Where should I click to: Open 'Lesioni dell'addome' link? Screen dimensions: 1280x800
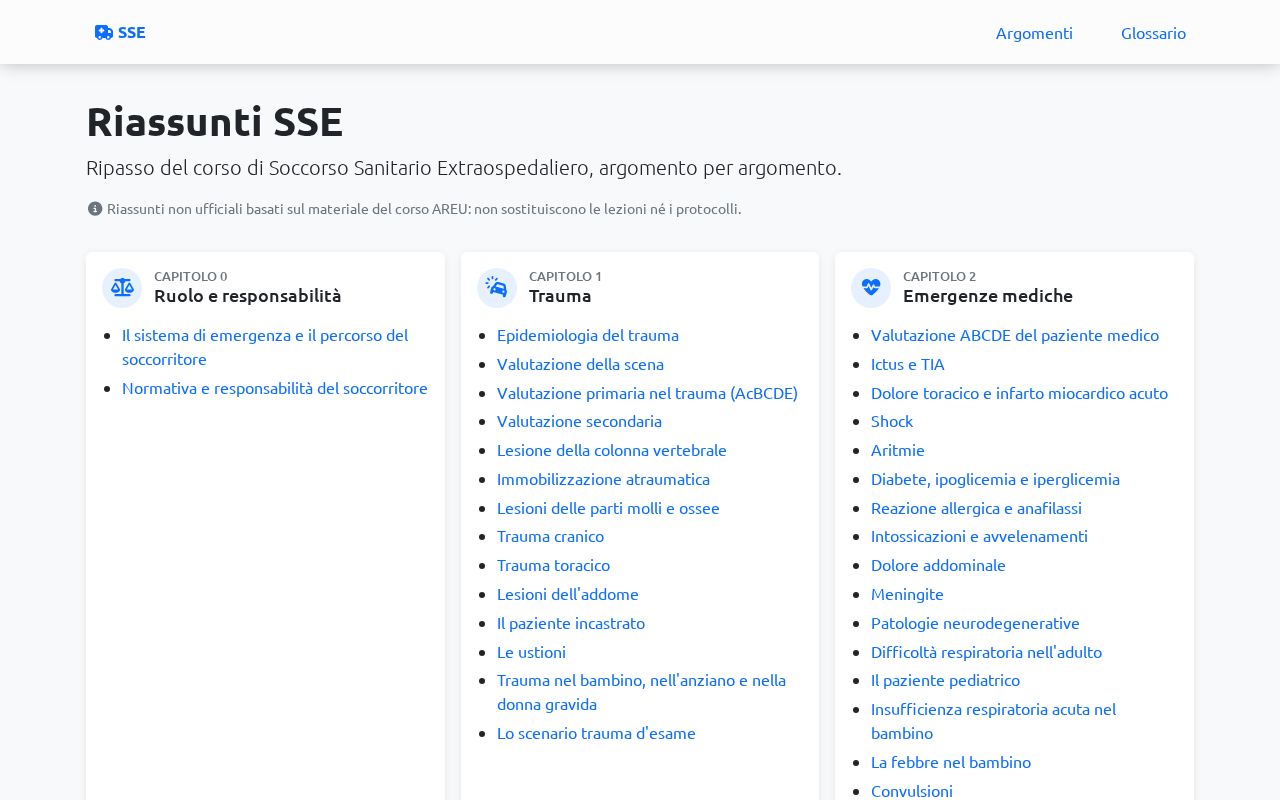point(568,594)
